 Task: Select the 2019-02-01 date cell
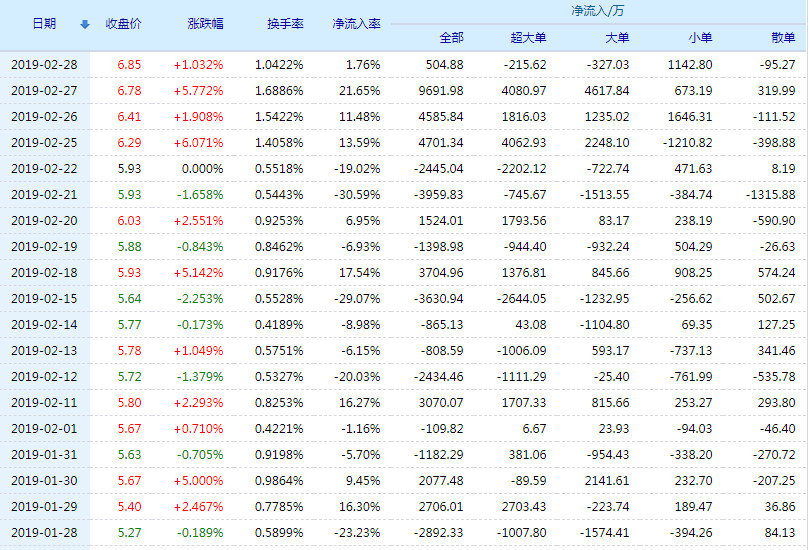[44, 429]
